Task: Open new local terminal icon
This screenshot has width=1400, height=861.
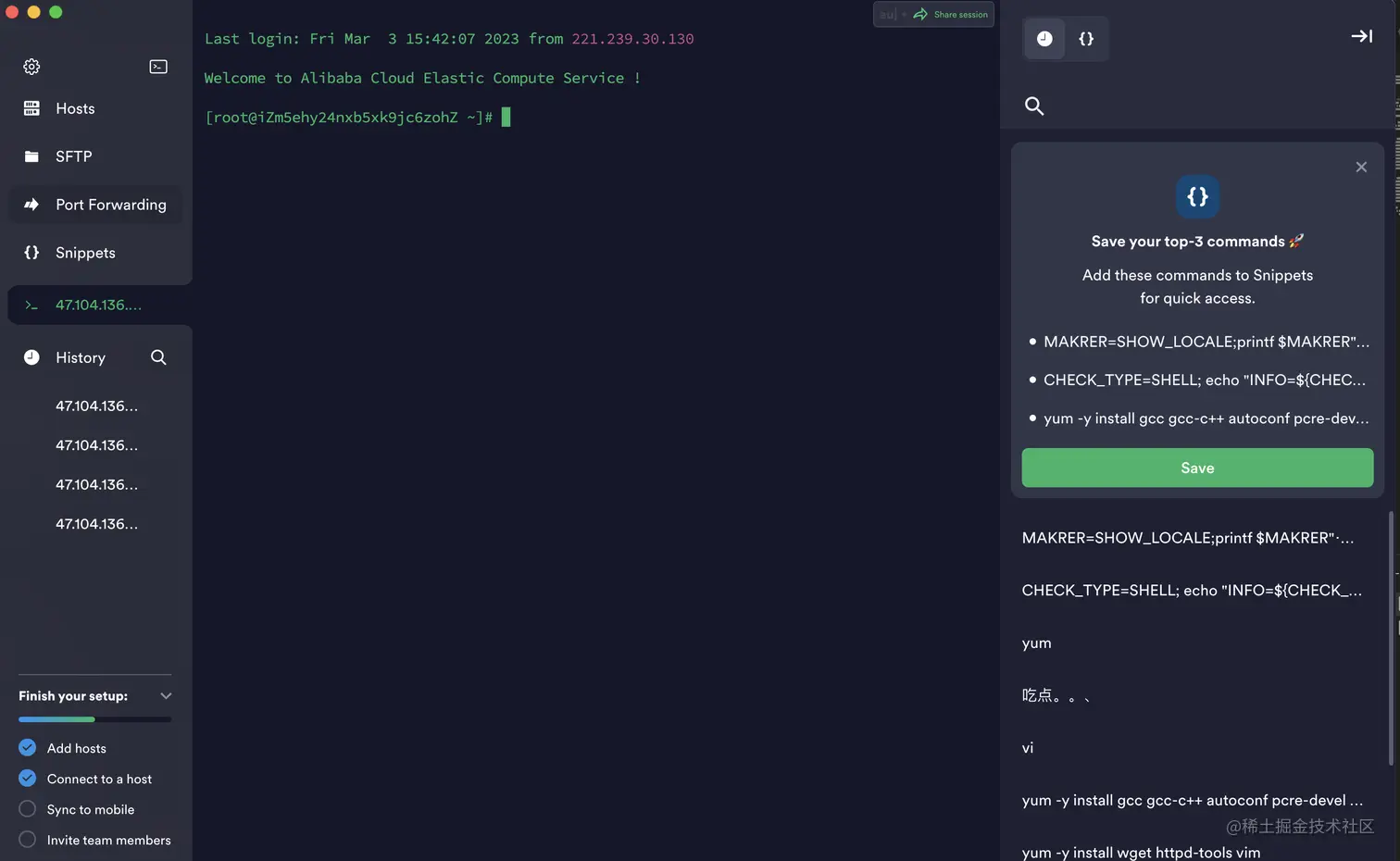Action: point(158,67)
